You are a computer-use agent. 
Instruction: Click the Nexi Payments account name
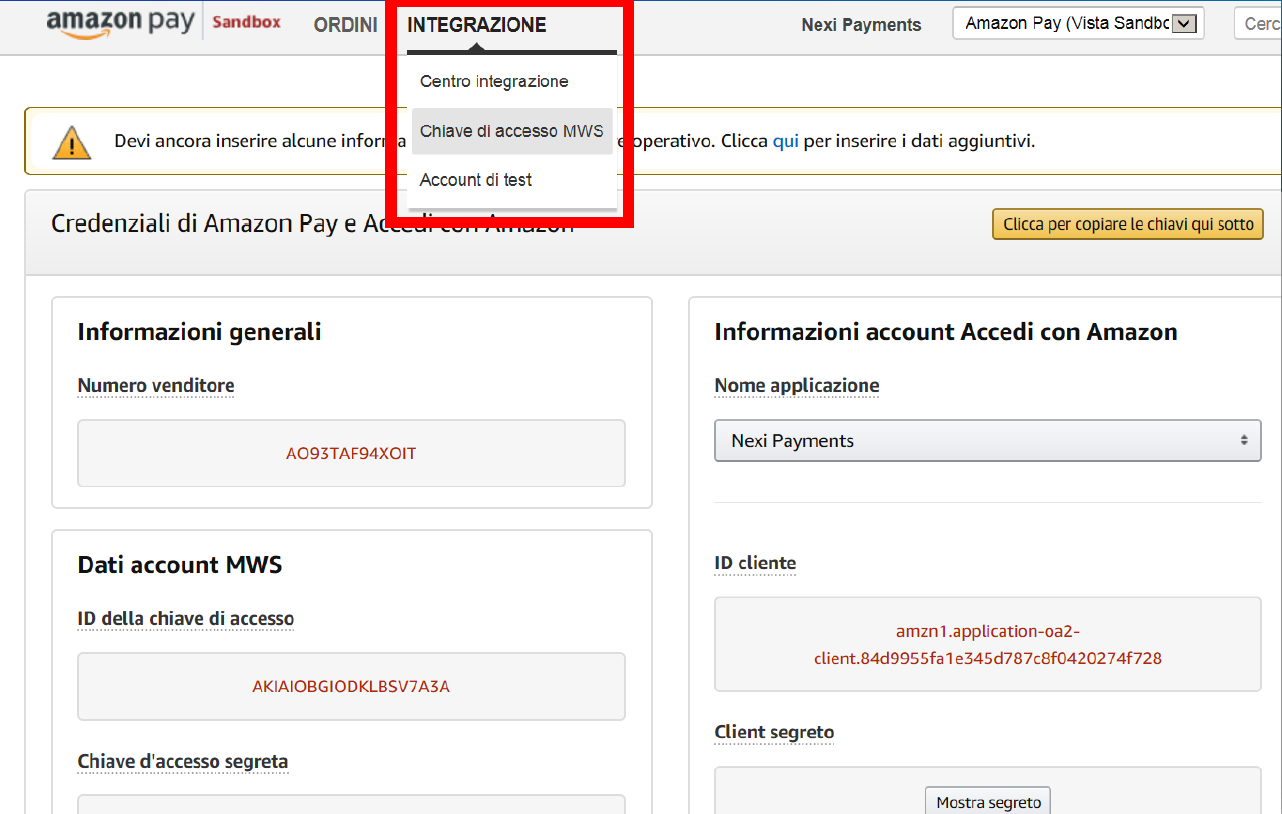click(x=861, y=25)
